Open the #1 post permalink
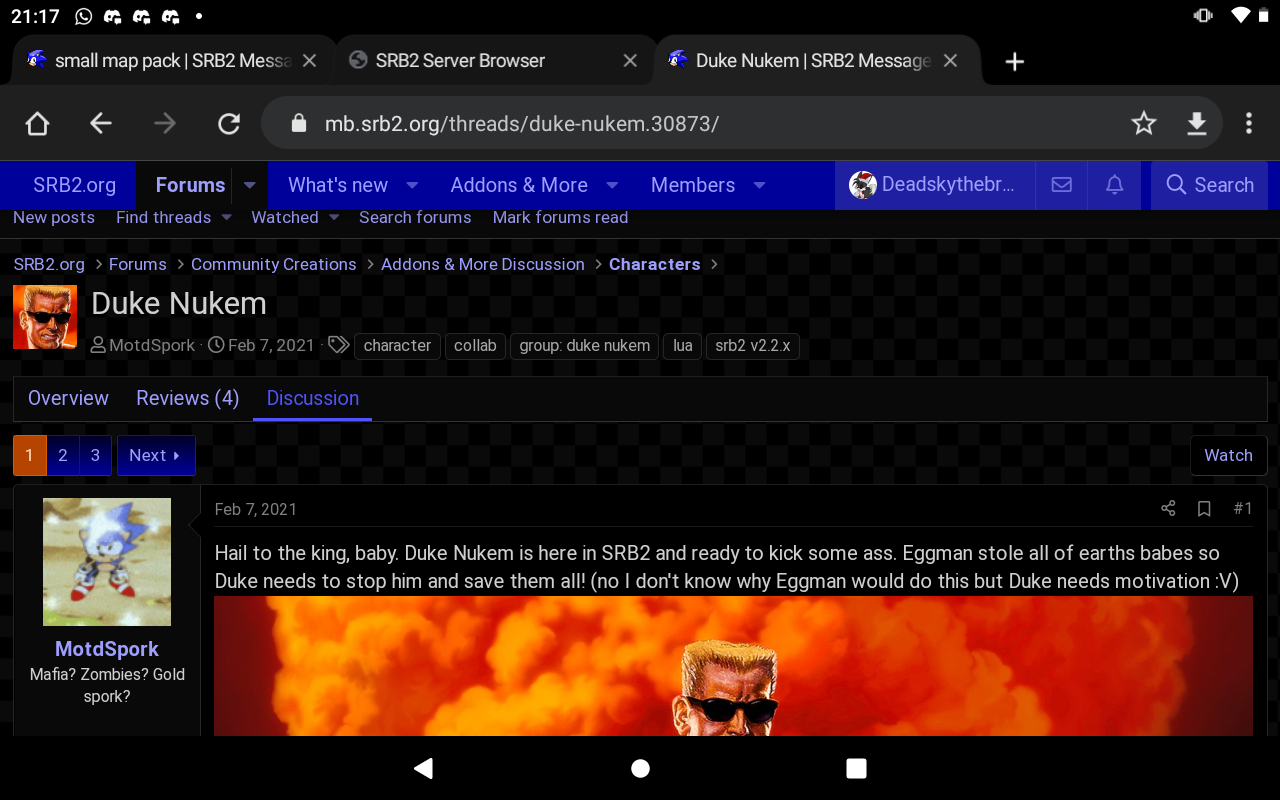 (1242, 509)
